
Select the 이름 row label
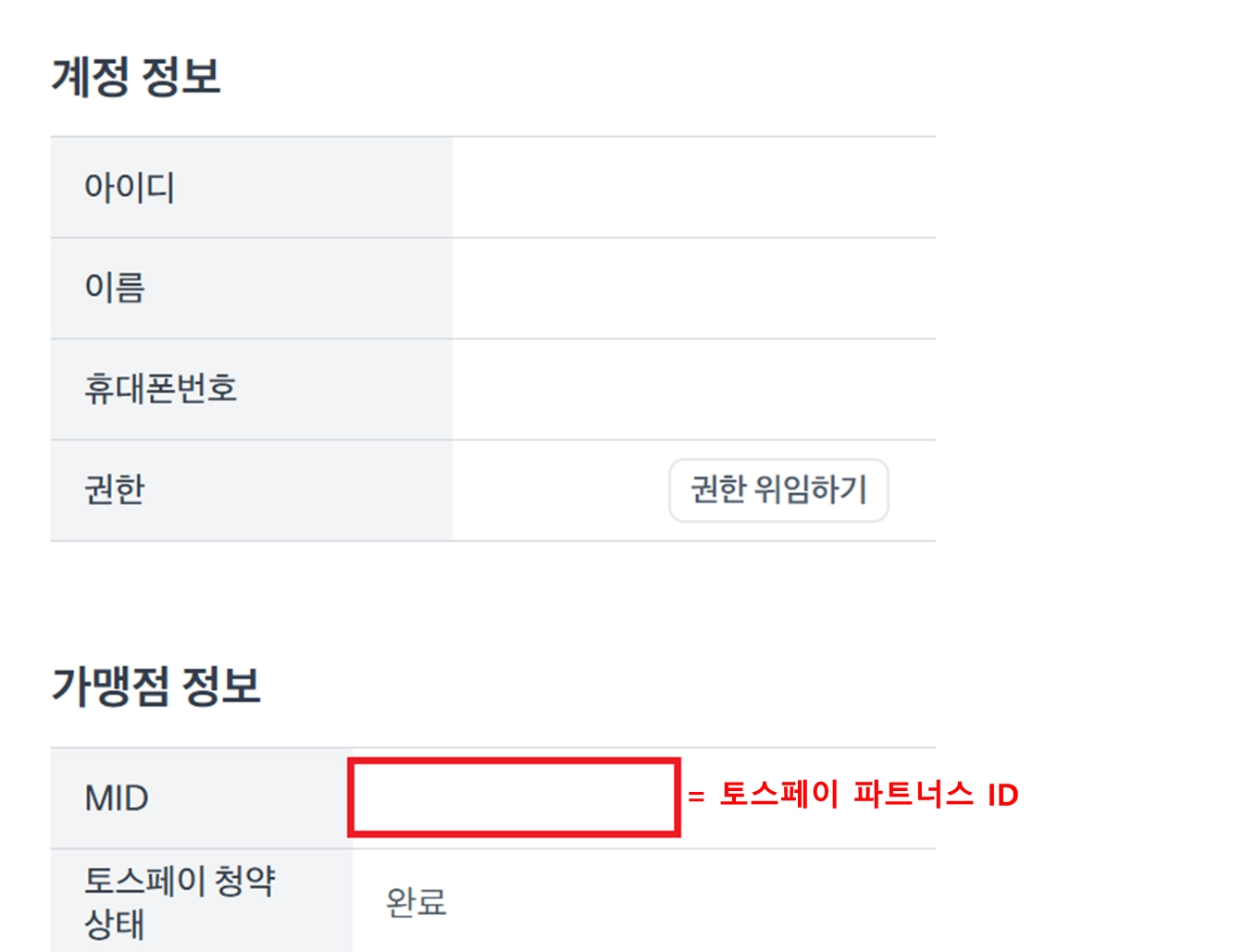[x=115, y=288]
